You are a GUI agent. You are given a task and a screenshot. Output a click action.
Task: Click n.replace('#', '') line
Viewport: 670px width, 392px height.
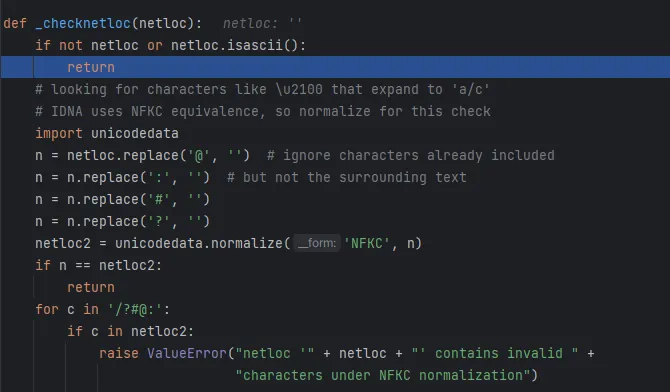coord(122,200)
